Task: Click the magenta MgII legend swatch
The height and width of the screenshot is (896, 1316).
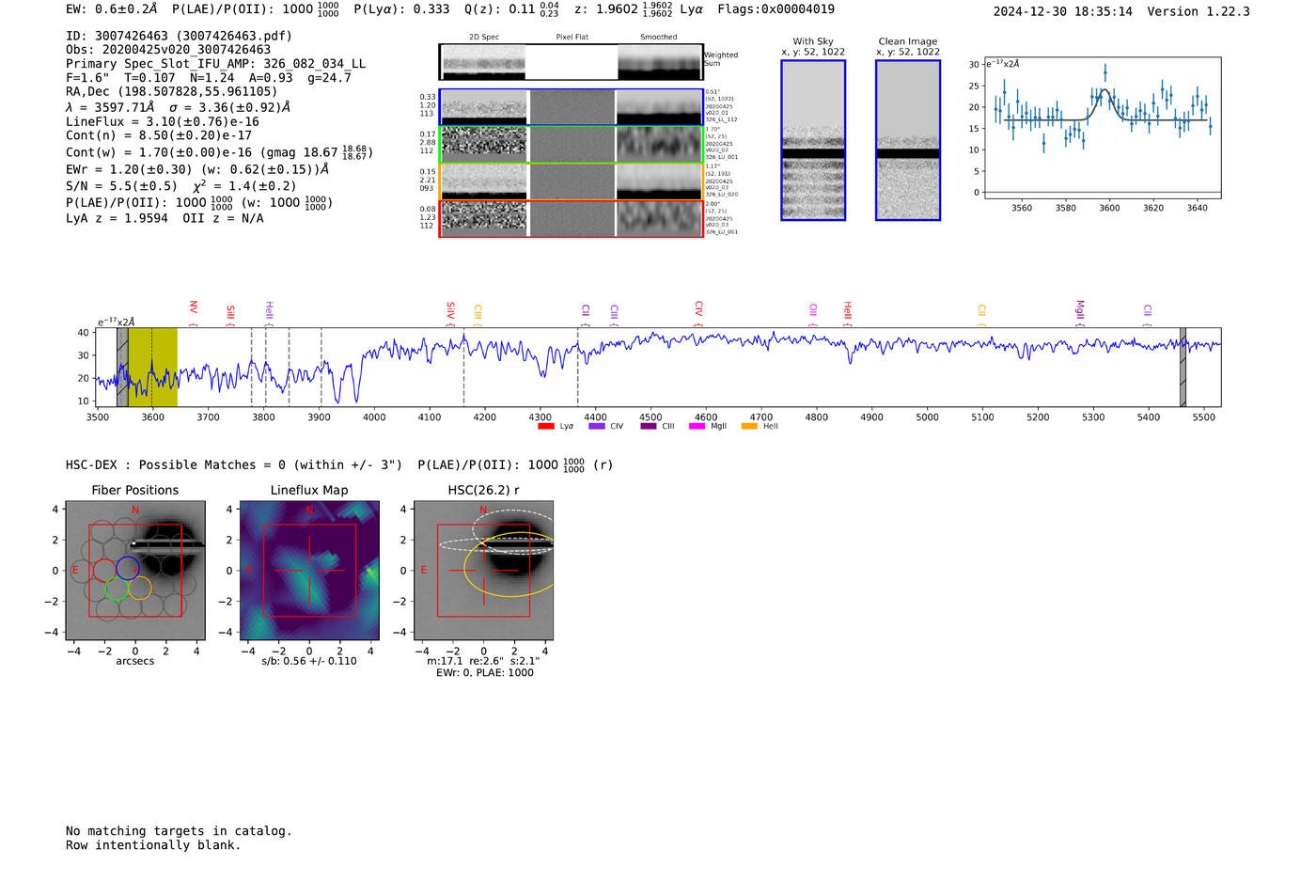Action: pos(697,426)
